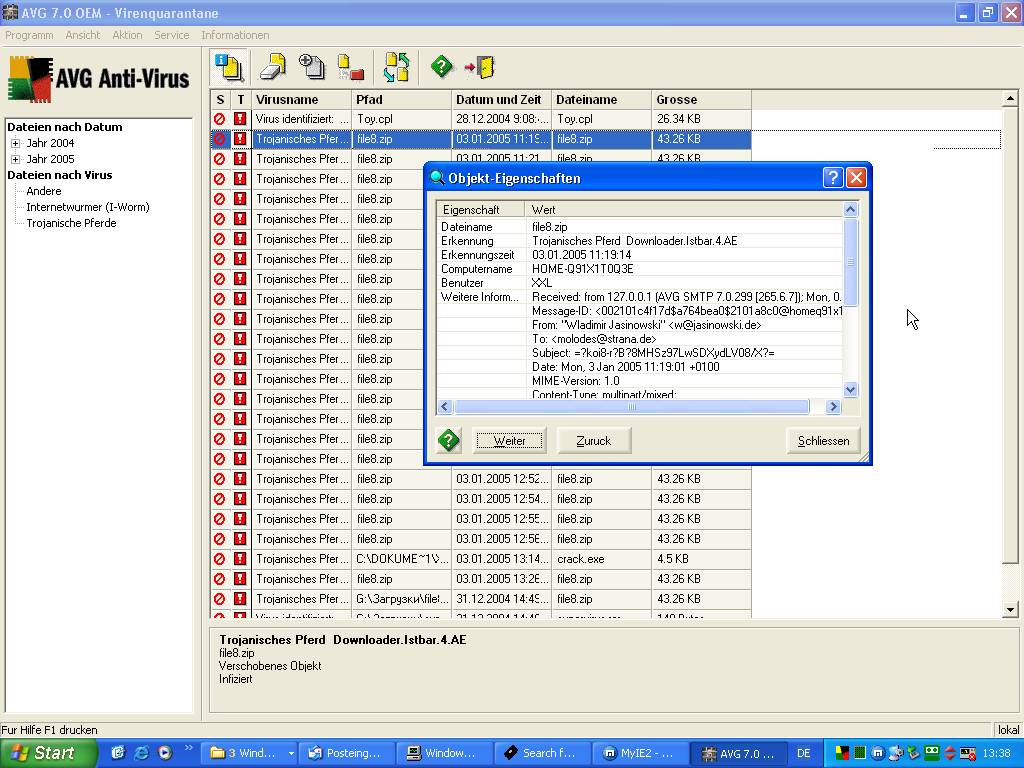Switch to the Search f... taskbar button
This screenshot has height=768, width=1024.
point(543,753)
